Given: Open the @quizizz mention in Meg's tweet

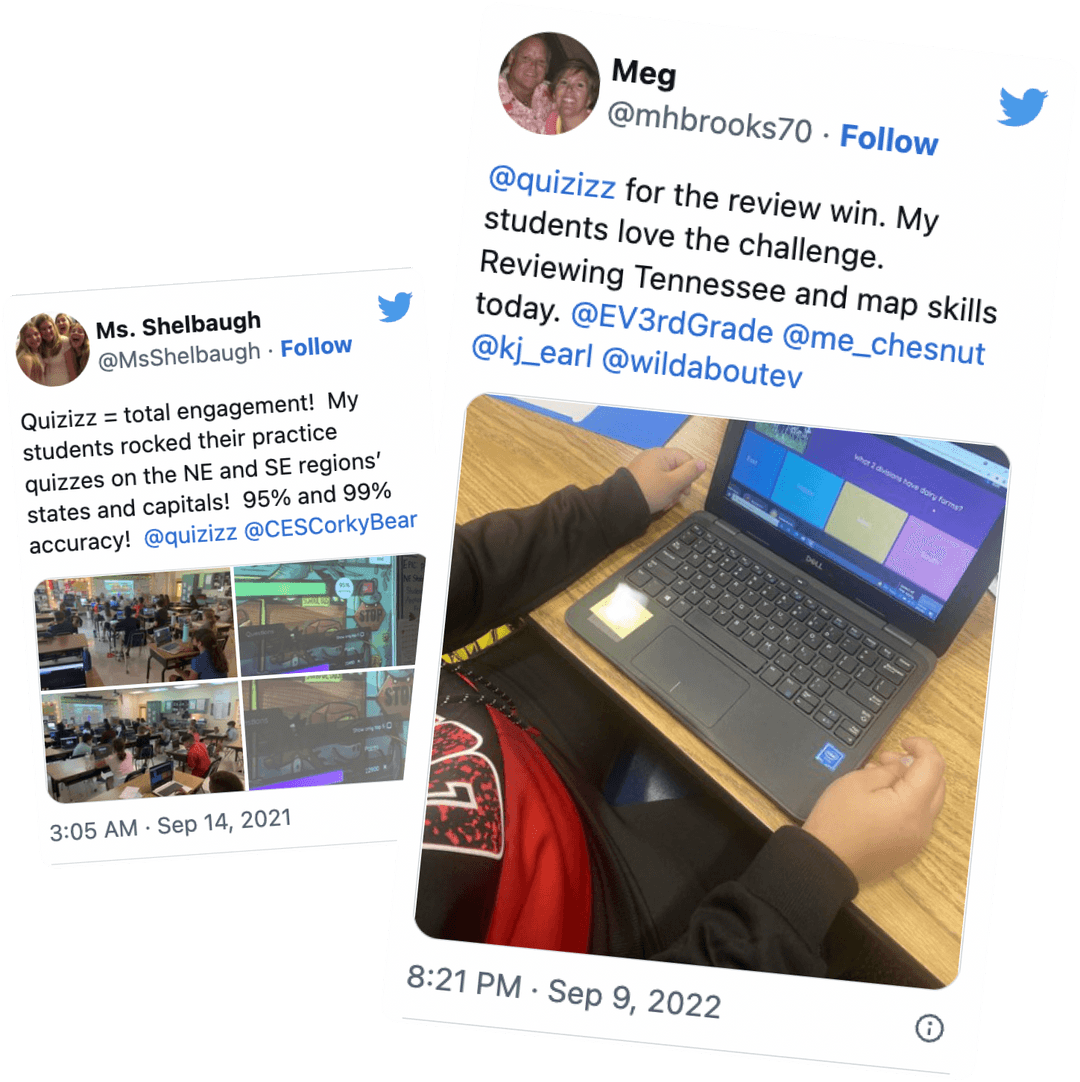Looking at the screenshot, I should [552, 183].
